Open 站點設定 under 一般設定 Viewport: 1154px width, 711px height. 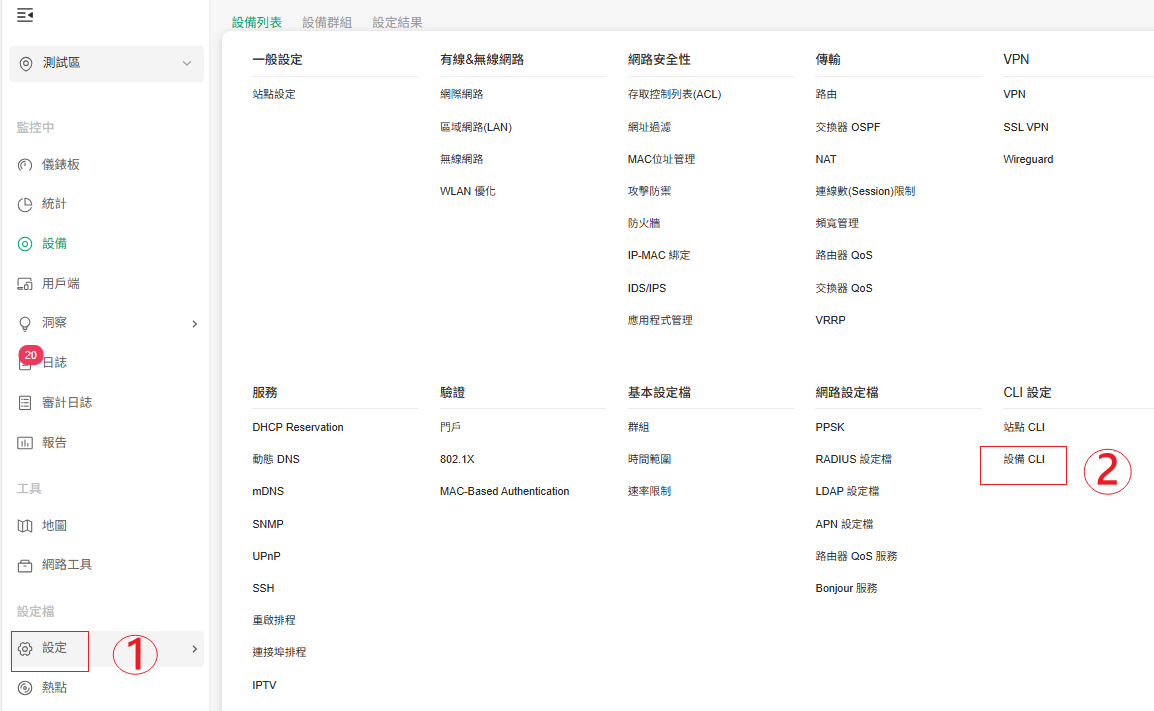(274, 94)
